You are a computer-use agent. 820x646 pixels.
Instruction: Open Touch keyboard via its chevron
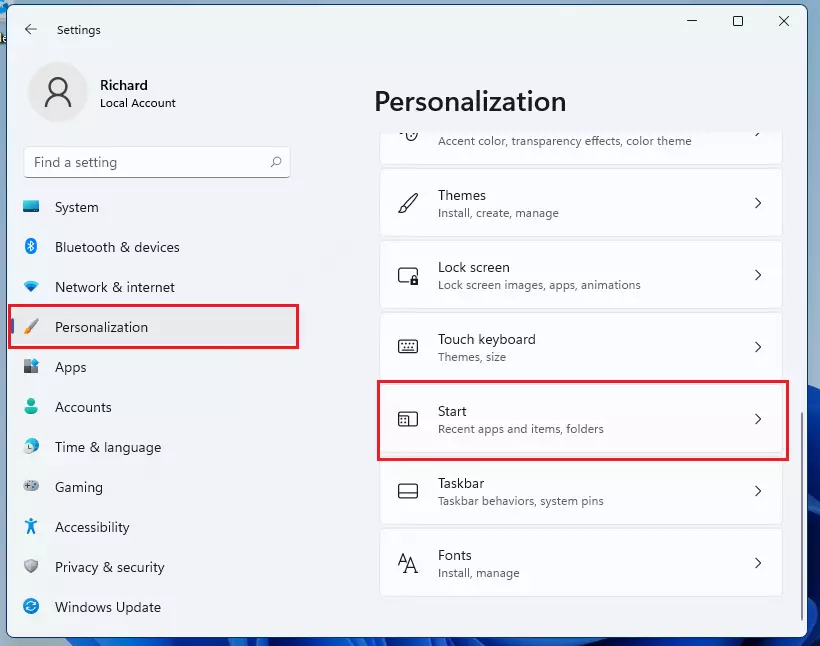pyautogui.click(x=758, y=347)
